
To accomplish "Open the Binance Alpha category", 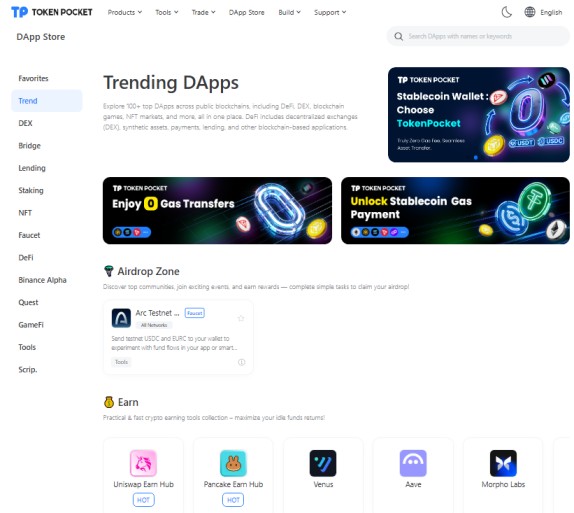I will (42, 280).
